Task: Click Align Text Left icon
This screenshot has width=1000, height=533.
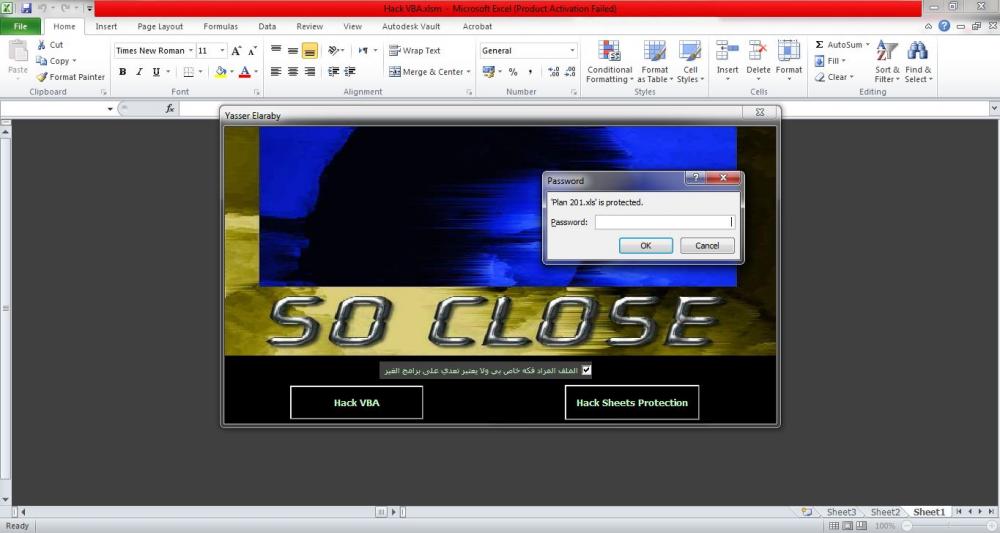Action: [276, 71]
